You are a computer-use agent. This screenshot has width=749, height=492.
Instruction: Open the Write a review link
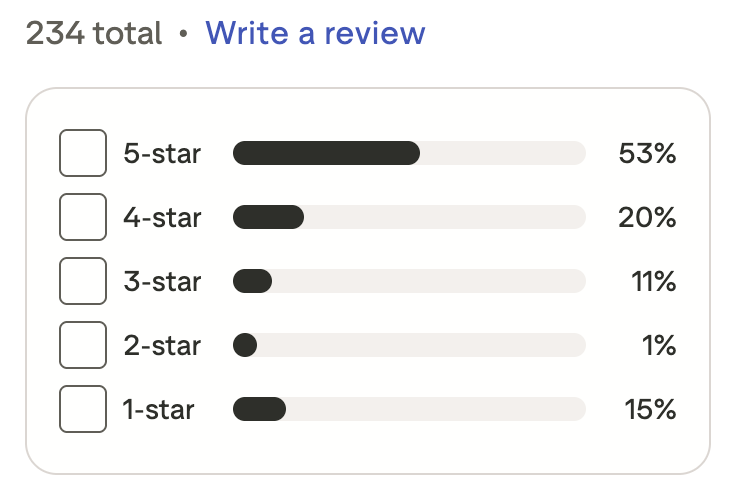tap(315, 33)
